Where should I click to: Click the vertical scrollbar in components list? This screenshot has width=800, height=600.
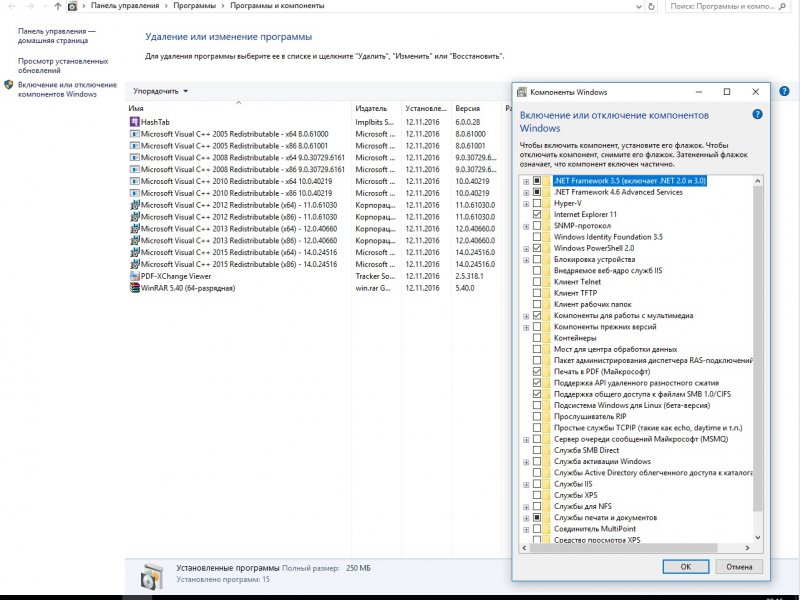758,348
